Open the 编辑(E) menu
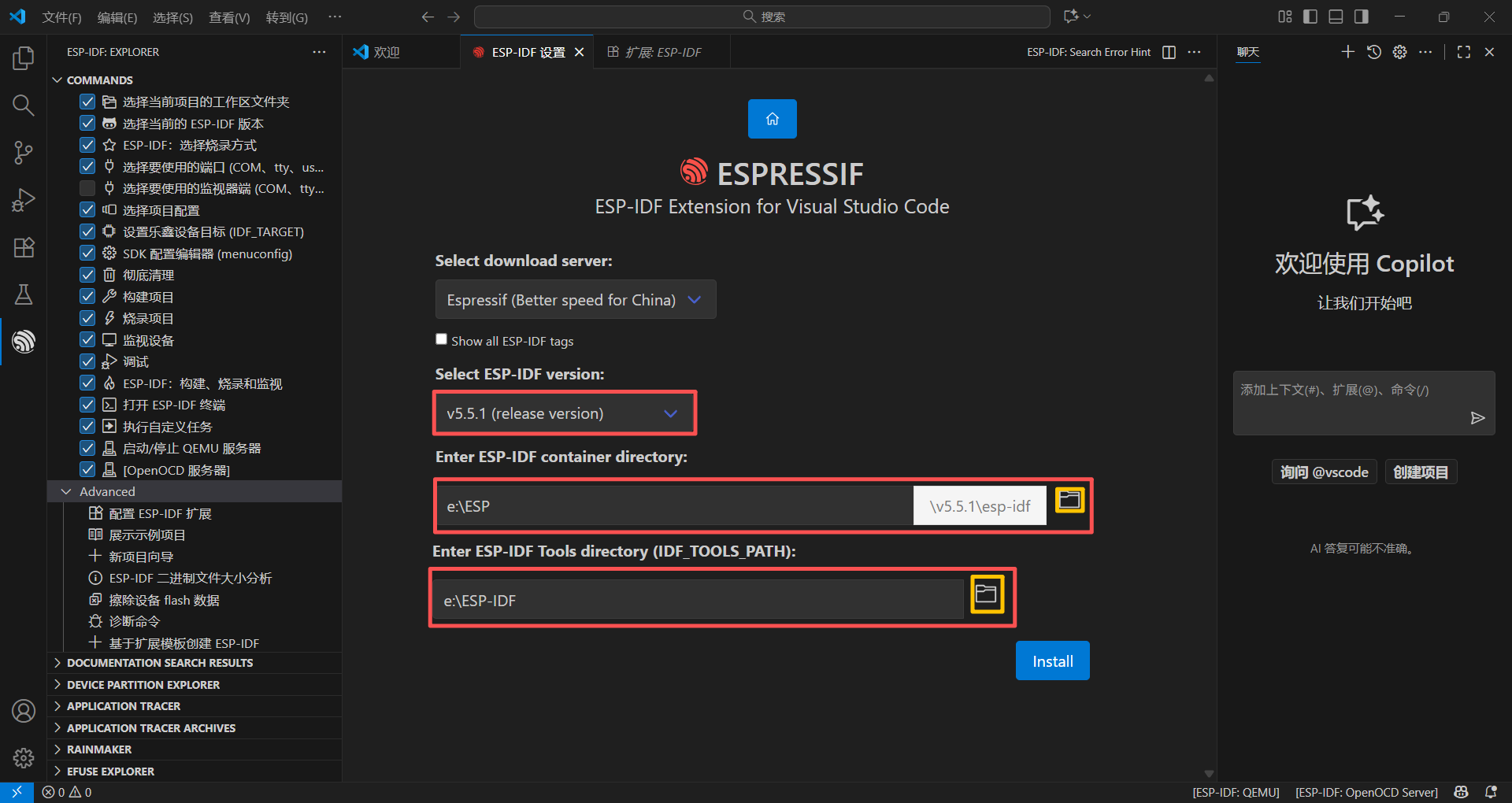The image size is (1512, 803). (x=117, y=17)
